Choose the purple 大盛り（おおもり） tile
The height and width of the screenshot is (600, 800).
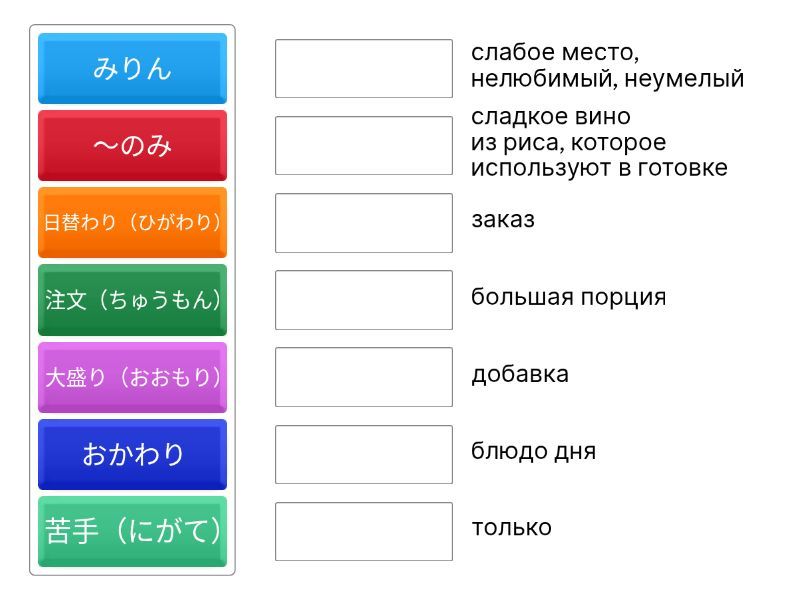coord(132,377)
